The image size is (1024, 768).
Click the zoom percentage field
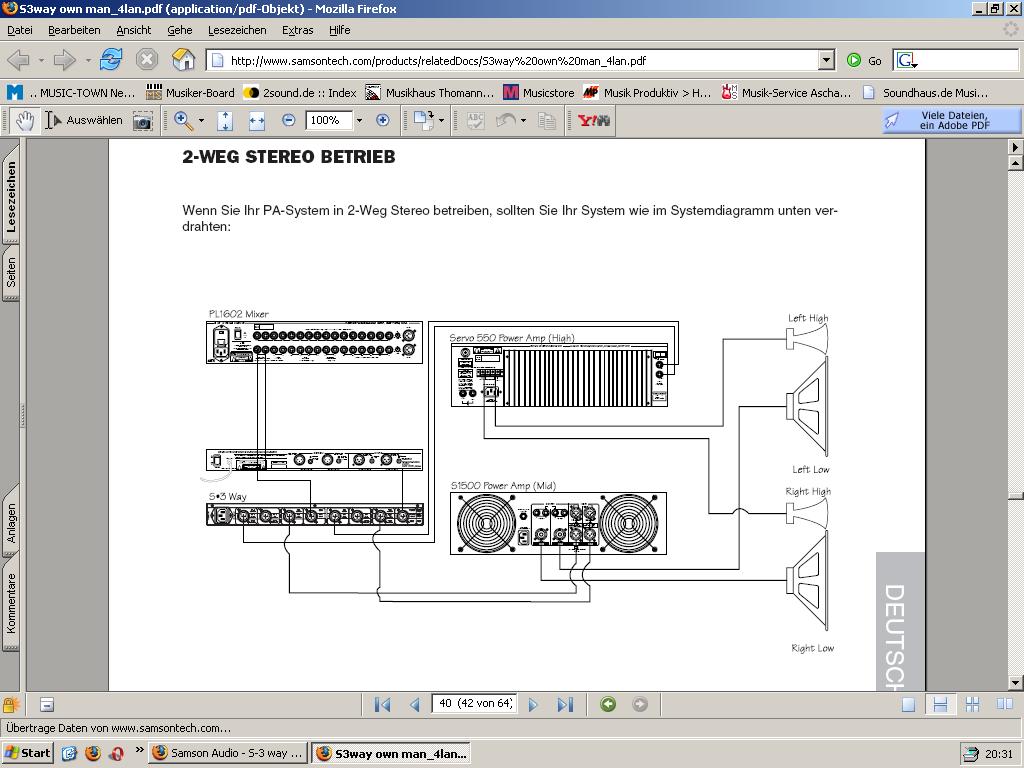[x=329, y=120]
